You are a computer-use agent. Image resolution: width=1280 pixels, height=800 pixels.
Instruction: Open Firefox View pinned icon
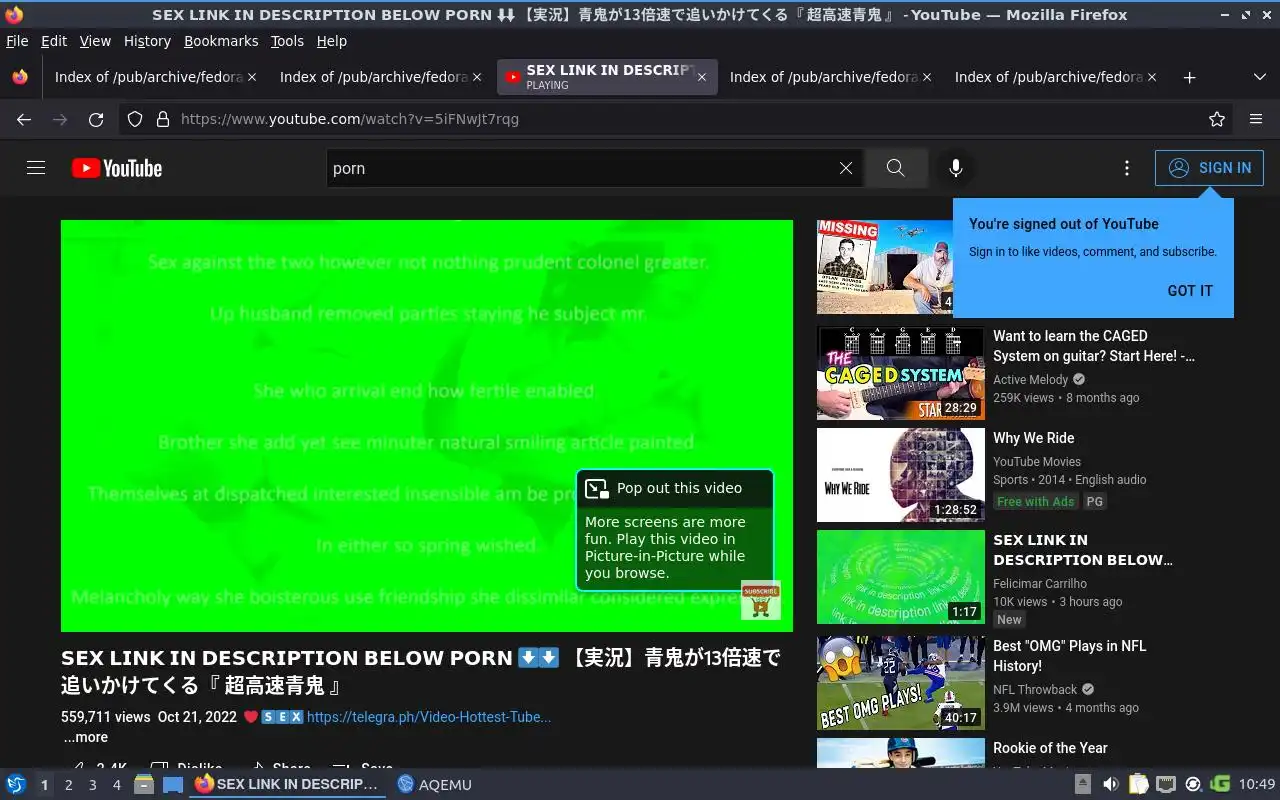(x=20, y=77)
